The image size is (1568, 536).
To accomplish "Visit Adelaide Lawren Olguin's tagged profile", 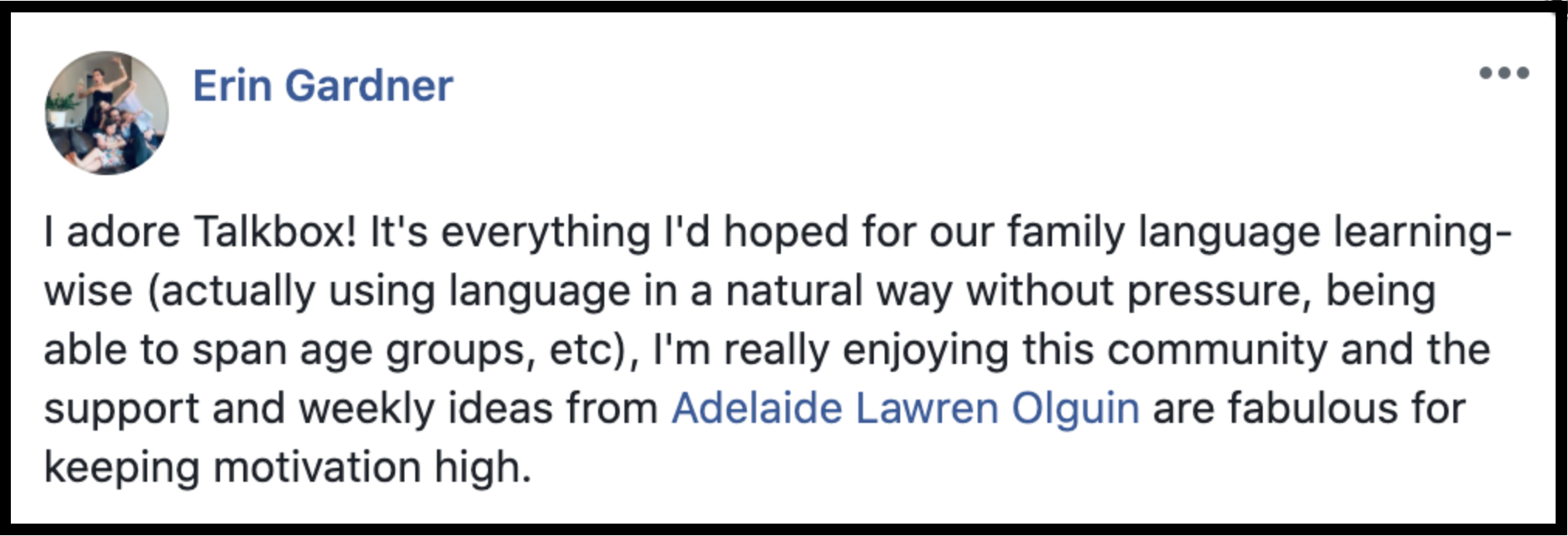I will 905,408.
